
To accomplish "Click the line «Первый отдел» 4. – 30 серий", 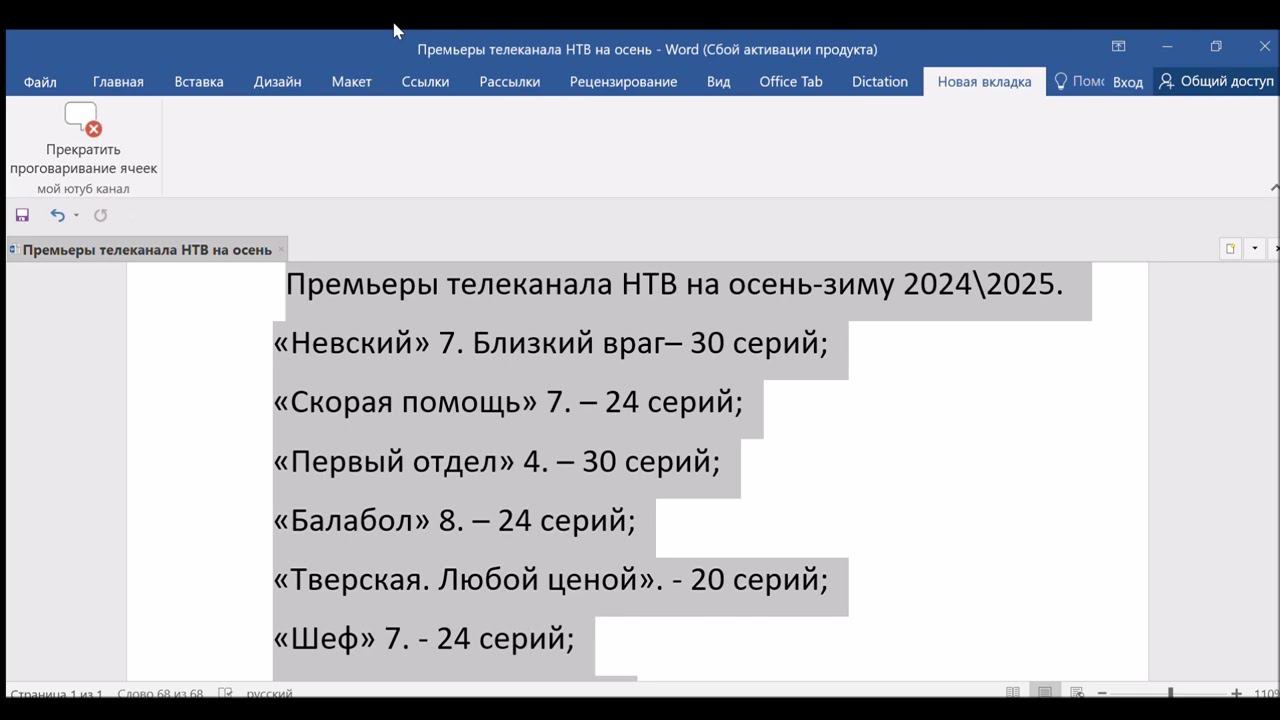I will click(497, 461).
